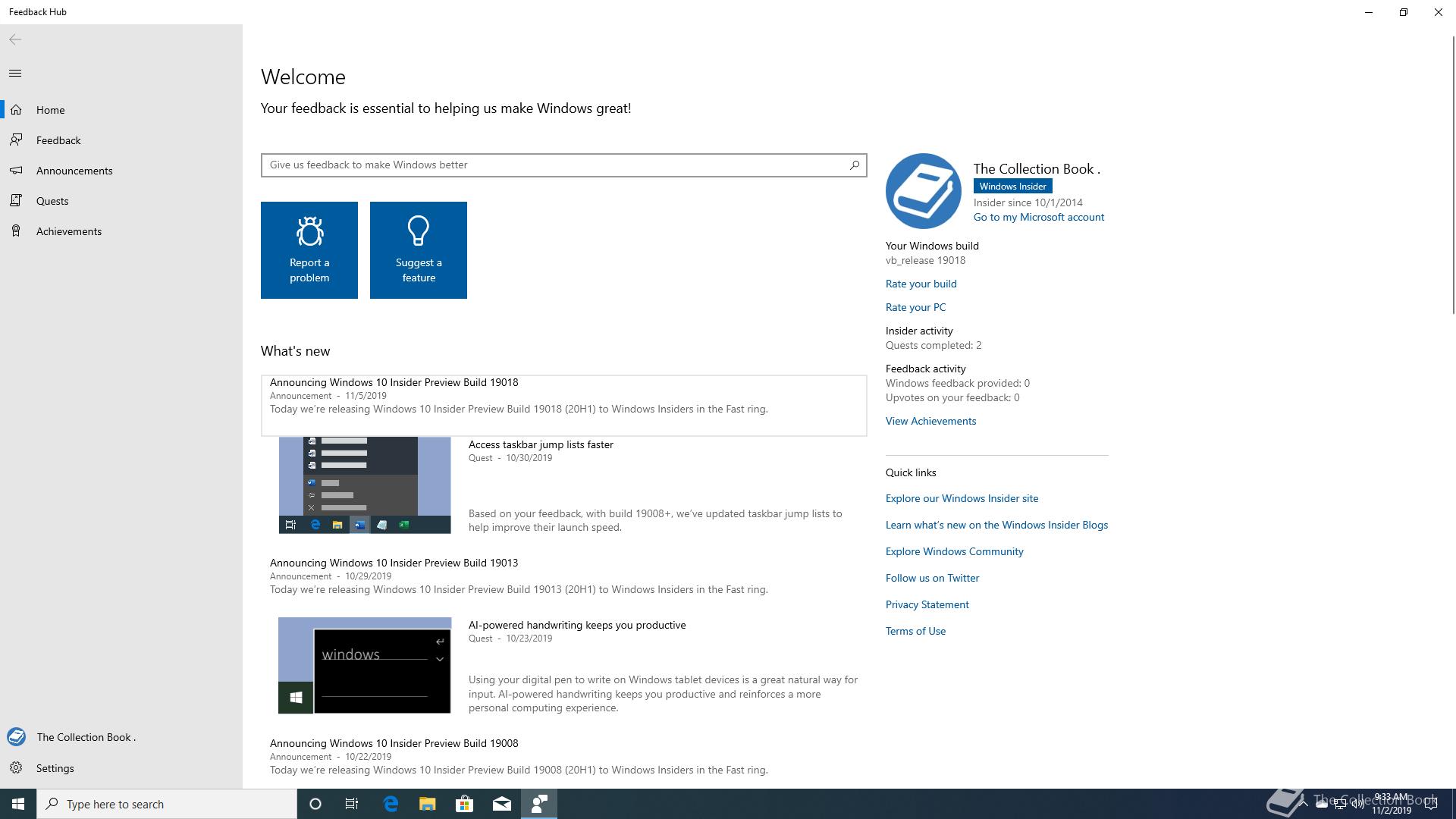Click Go to my Microsoft account

(1039, 217)
